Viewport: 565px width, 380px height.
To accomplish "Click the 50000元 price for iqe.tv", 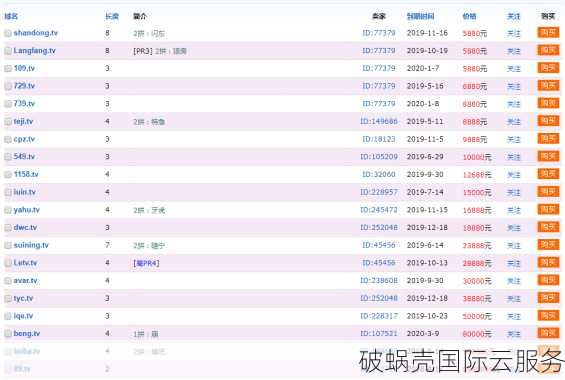I will [477, 316].
